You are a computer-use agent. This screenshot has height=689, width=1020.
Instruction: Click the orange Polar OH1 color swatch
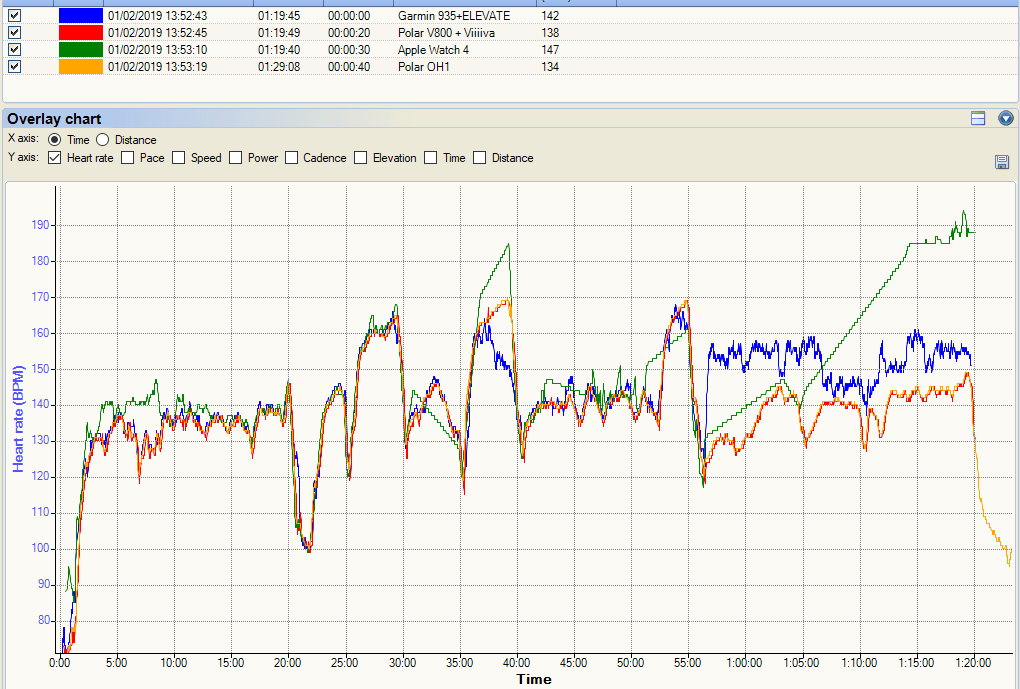[x=81, y=66]
